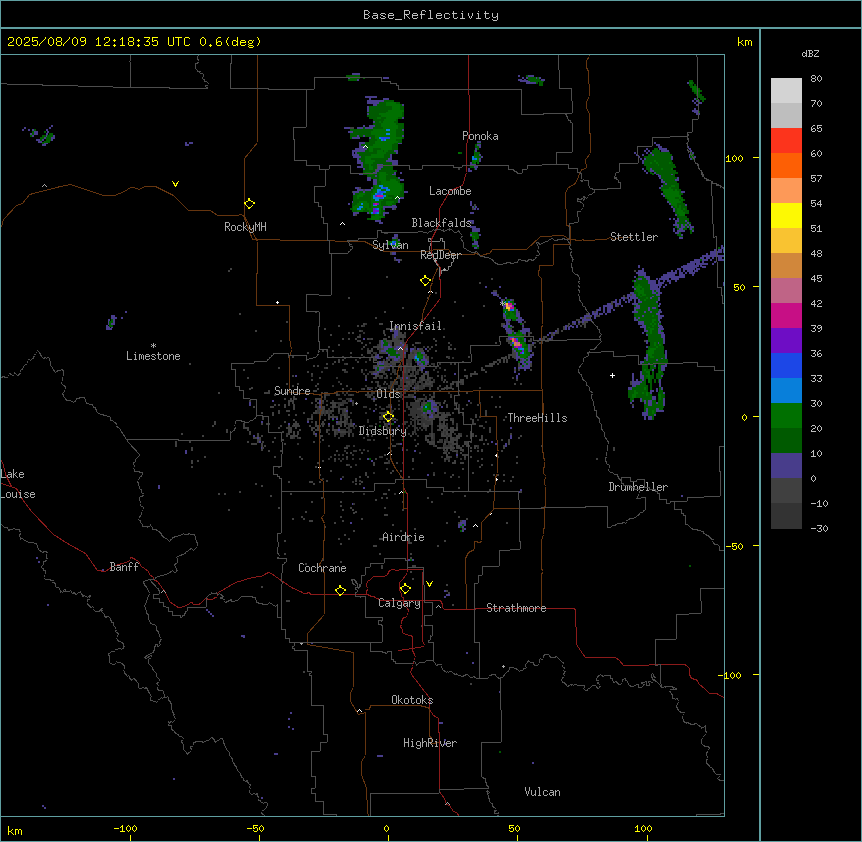This screenshot has width=862, height=842.
Task: Select the purple 39 dBZ legend swatch
Action: pos(786,341)
